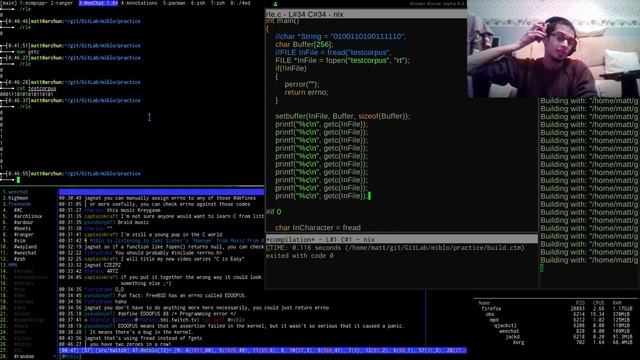
Task: Open the #weechat channel buffer
Action: tap(25, 253)
